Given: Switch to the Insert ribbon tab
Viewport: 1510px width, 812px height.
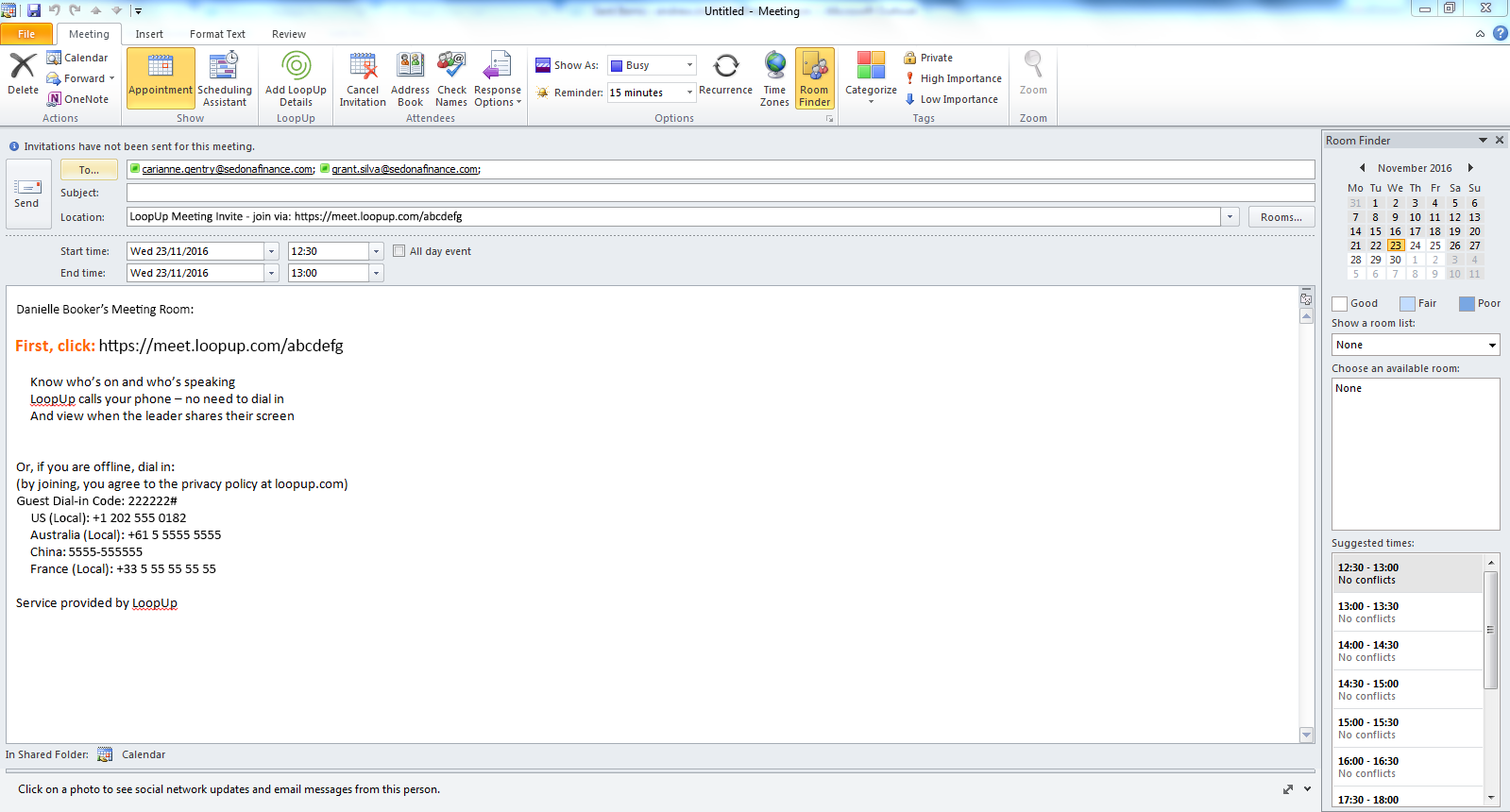Looking at the screenshot, I should click(149, 34).
